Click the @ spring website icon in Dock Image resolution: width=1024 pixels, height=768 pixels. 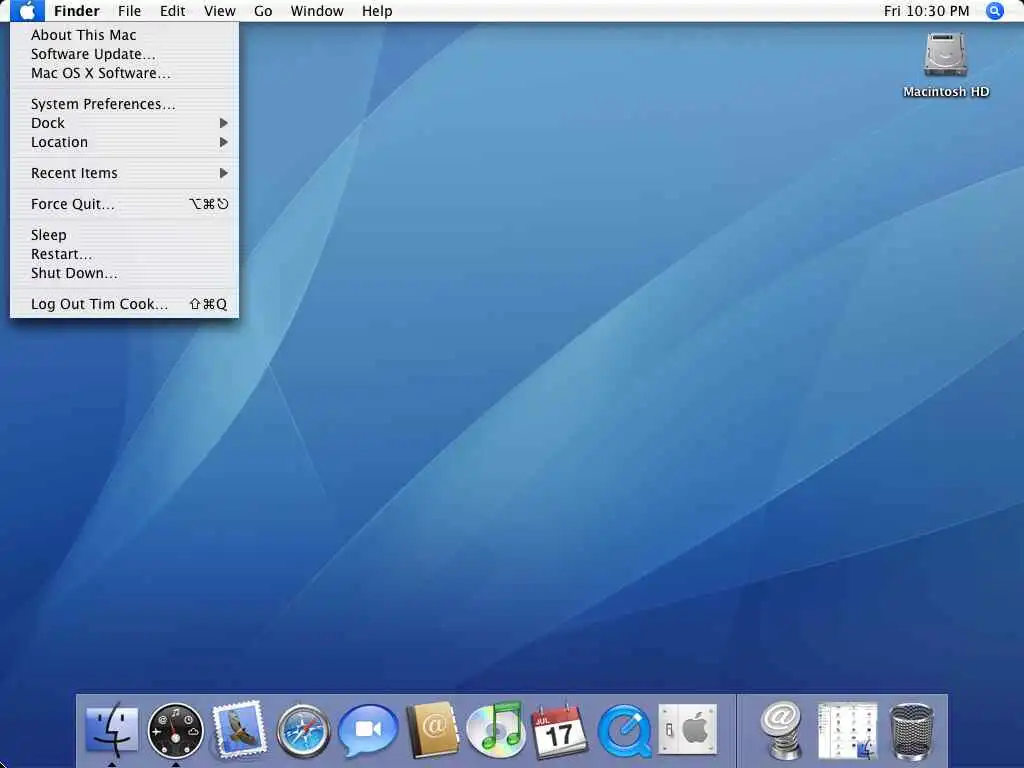point(781,729)
